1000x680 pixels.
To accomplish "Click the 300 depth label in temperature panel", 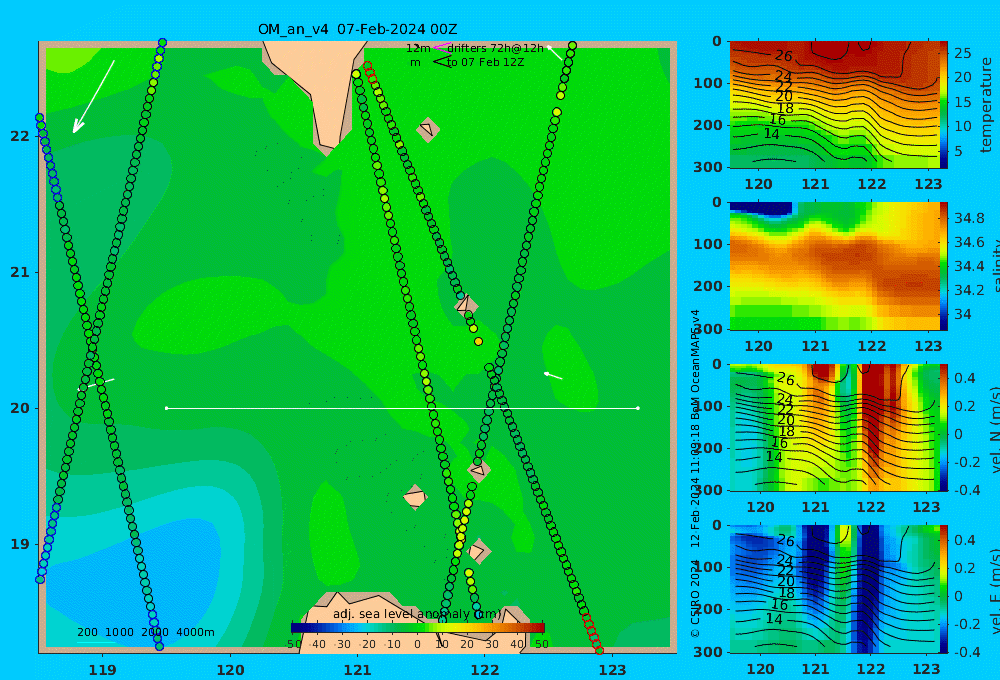I will coord(708,167).
